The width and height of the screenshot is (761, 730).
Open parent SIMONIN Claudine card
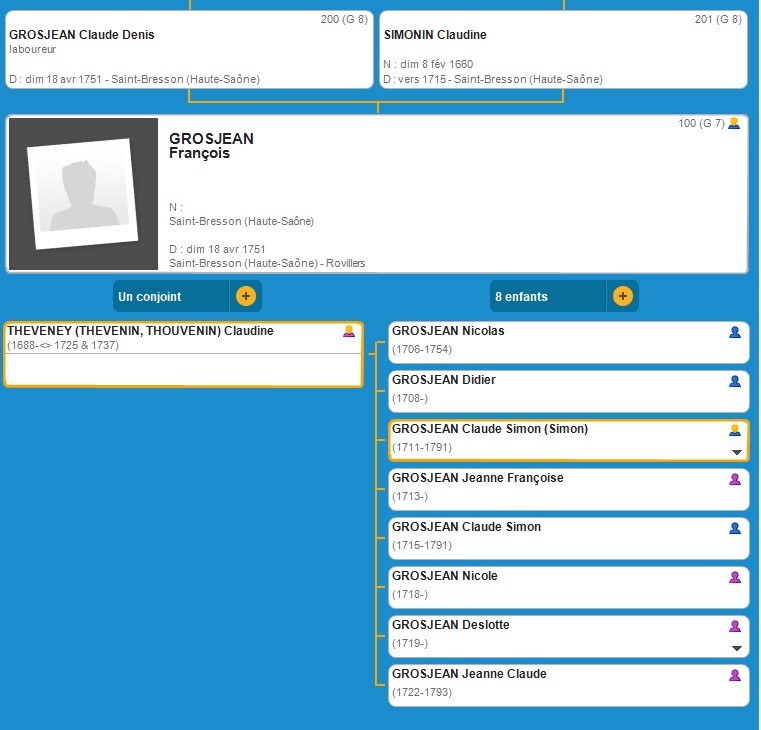(563, 50)
